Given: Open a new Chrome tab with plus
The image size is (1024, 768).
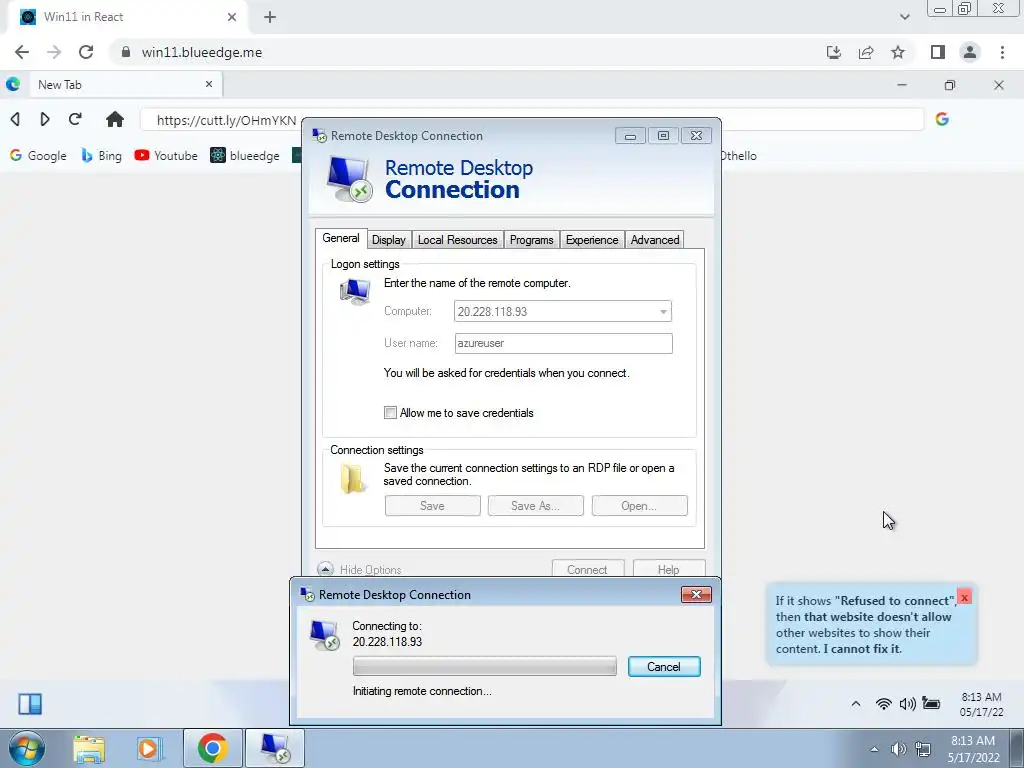Looking at the screenshot, I should [x=270, y=17].
